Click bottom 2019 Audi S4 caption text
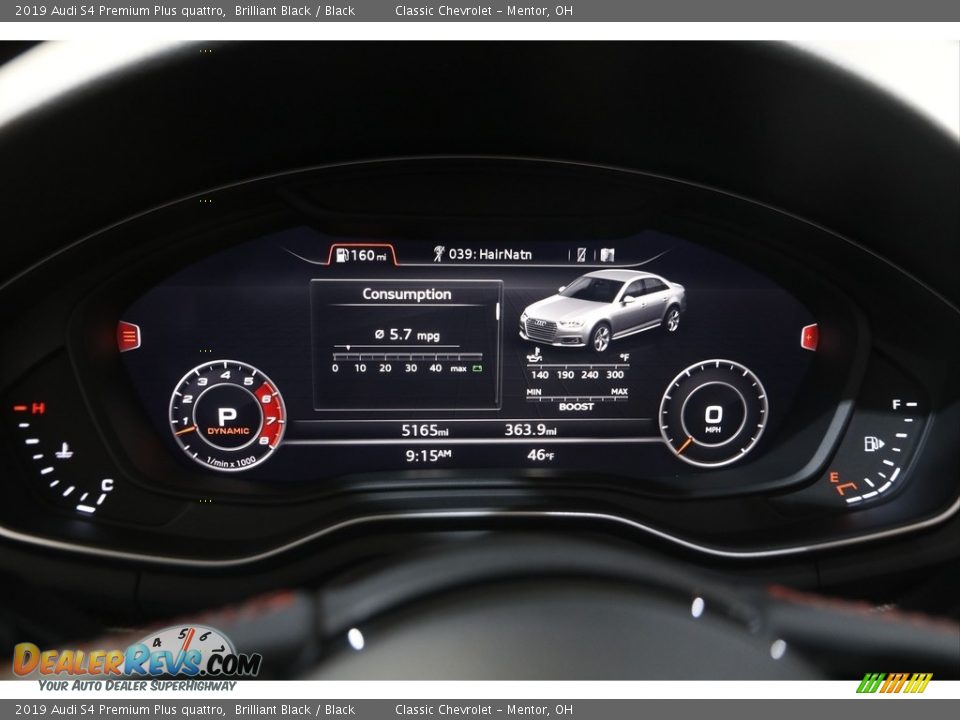960x720 pixels. point(184,710)
